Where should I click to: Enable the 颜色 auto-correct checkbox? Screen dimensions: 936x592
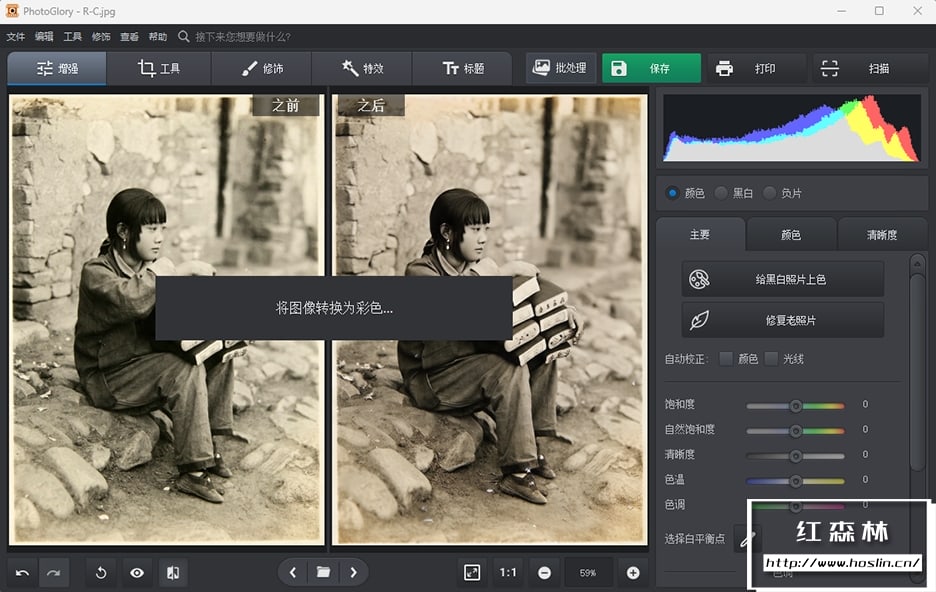[726, 359]
